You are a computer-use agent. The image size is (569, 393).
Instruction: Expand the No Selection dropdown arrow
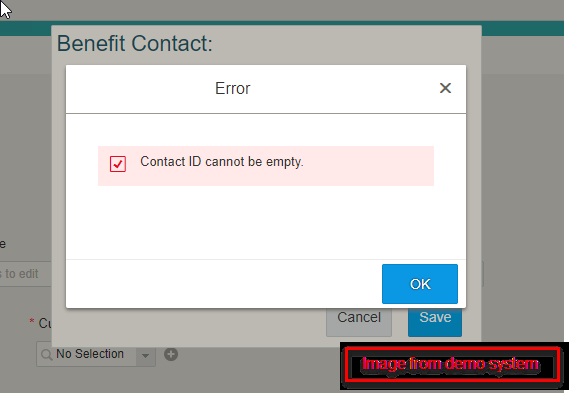pyautogui.click(x=146, y=355)
